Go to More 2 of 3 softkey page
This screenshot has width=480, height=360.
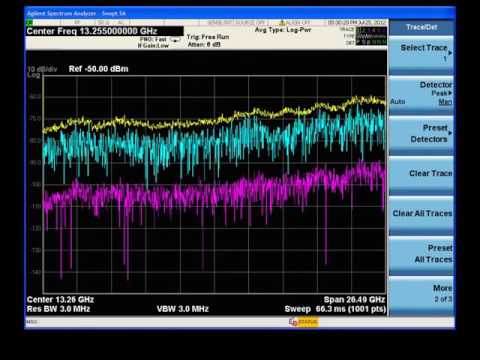click(x=421, y=295)
